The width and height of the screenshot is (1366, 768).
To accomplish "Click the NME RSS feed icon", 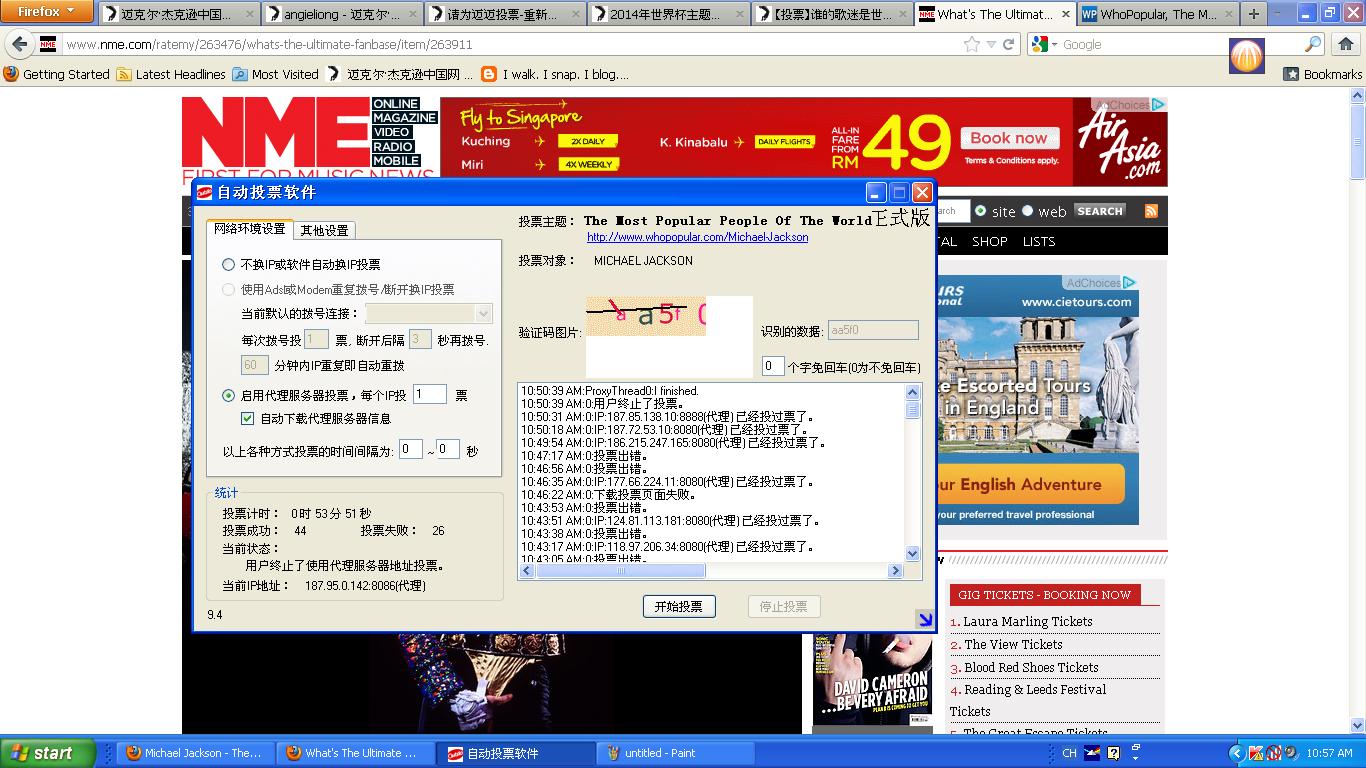I will 1151,211.
